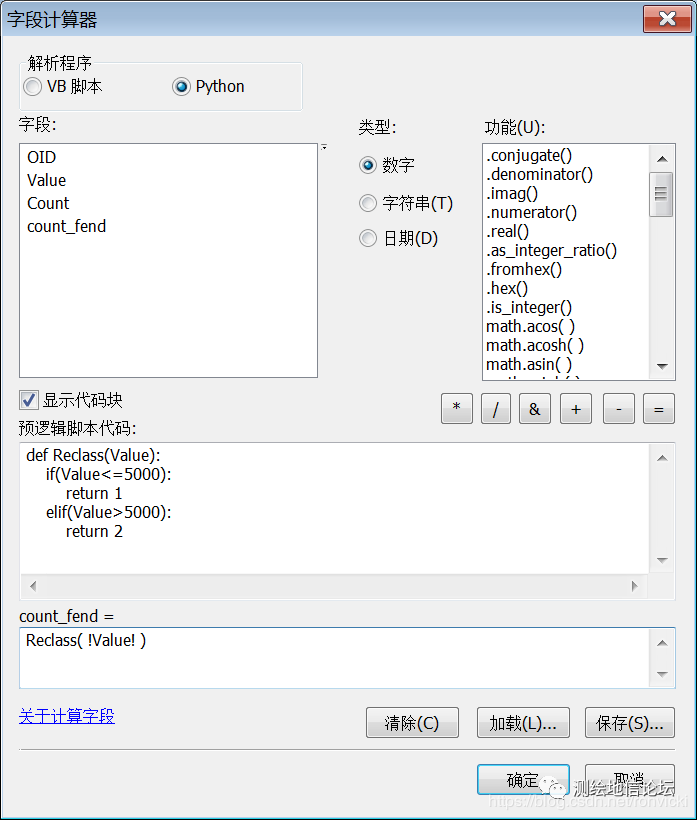Open the 关于计算字段 help link
This screenshot has width=697, height=820.
point(67,716)
